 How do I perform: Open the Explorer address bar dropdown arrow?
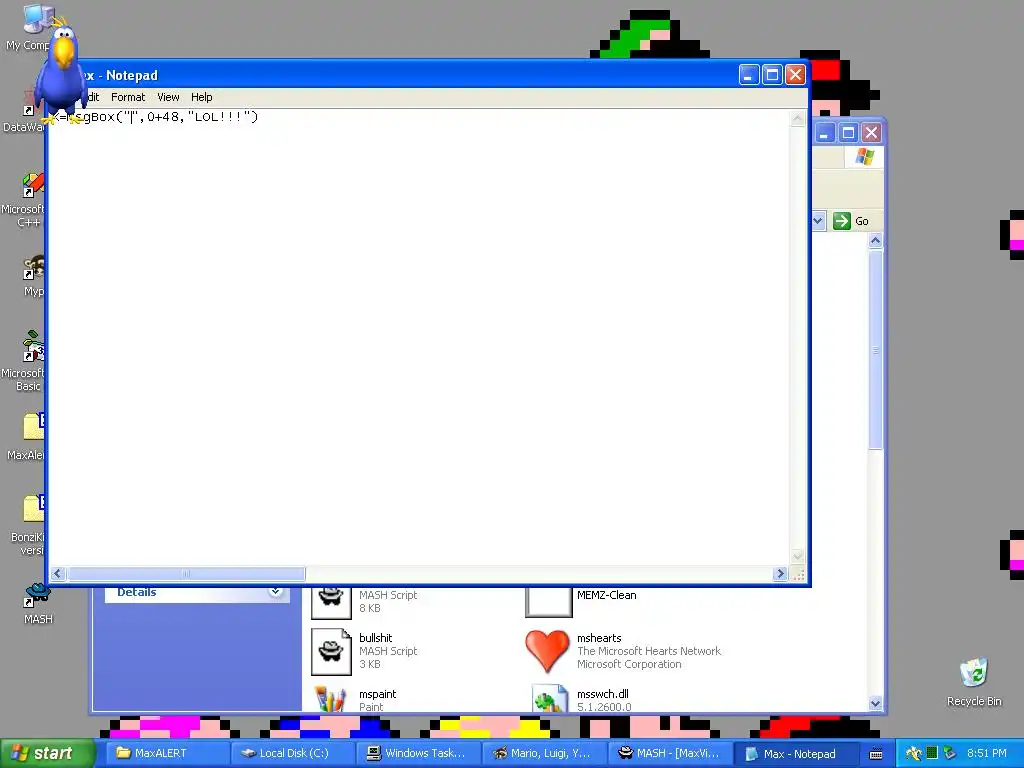tap(818, 221)
